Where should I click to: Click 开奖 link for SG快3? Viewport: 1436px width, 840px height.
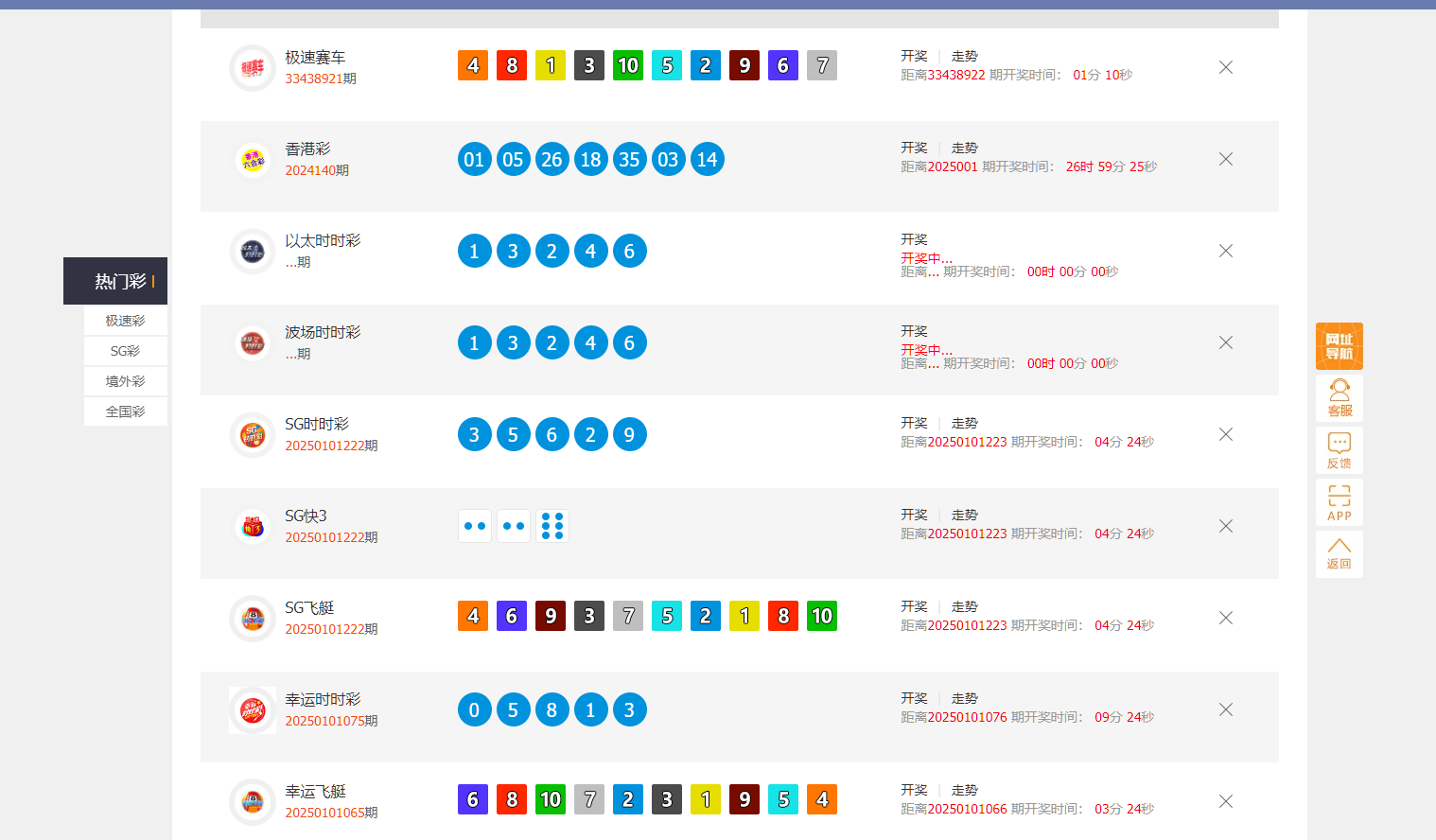pyautogui.click(x=914, y=516)
